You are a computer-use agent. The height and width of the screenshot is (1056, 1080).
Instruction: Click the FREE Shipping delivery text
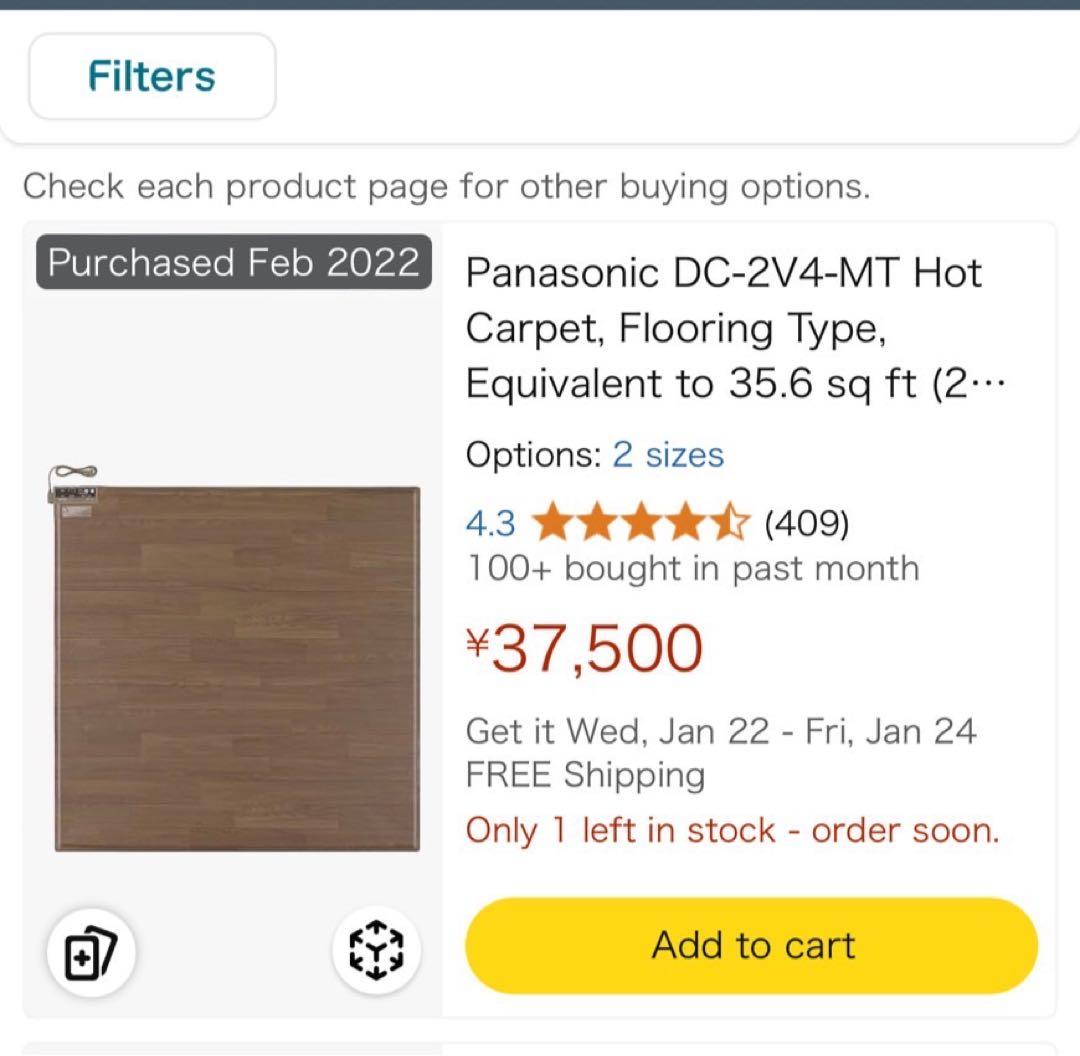pyautogui.click(x=586, y=774)
